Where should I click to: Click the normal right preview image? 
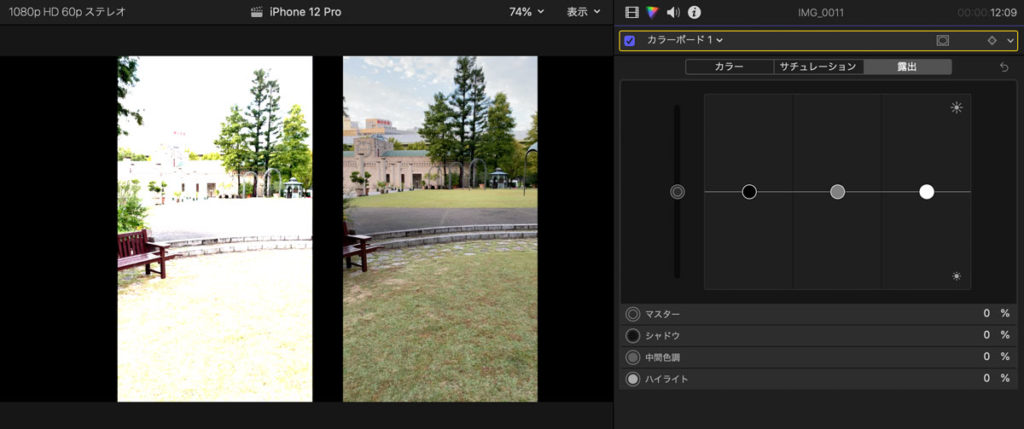(440, 229)
